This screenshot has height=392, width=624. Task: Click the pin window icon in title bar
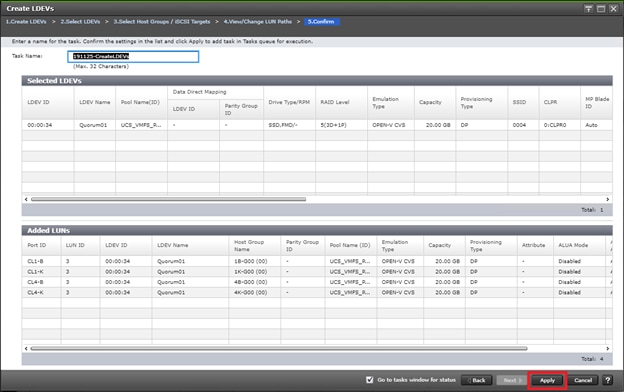click(x=588, y=9)
